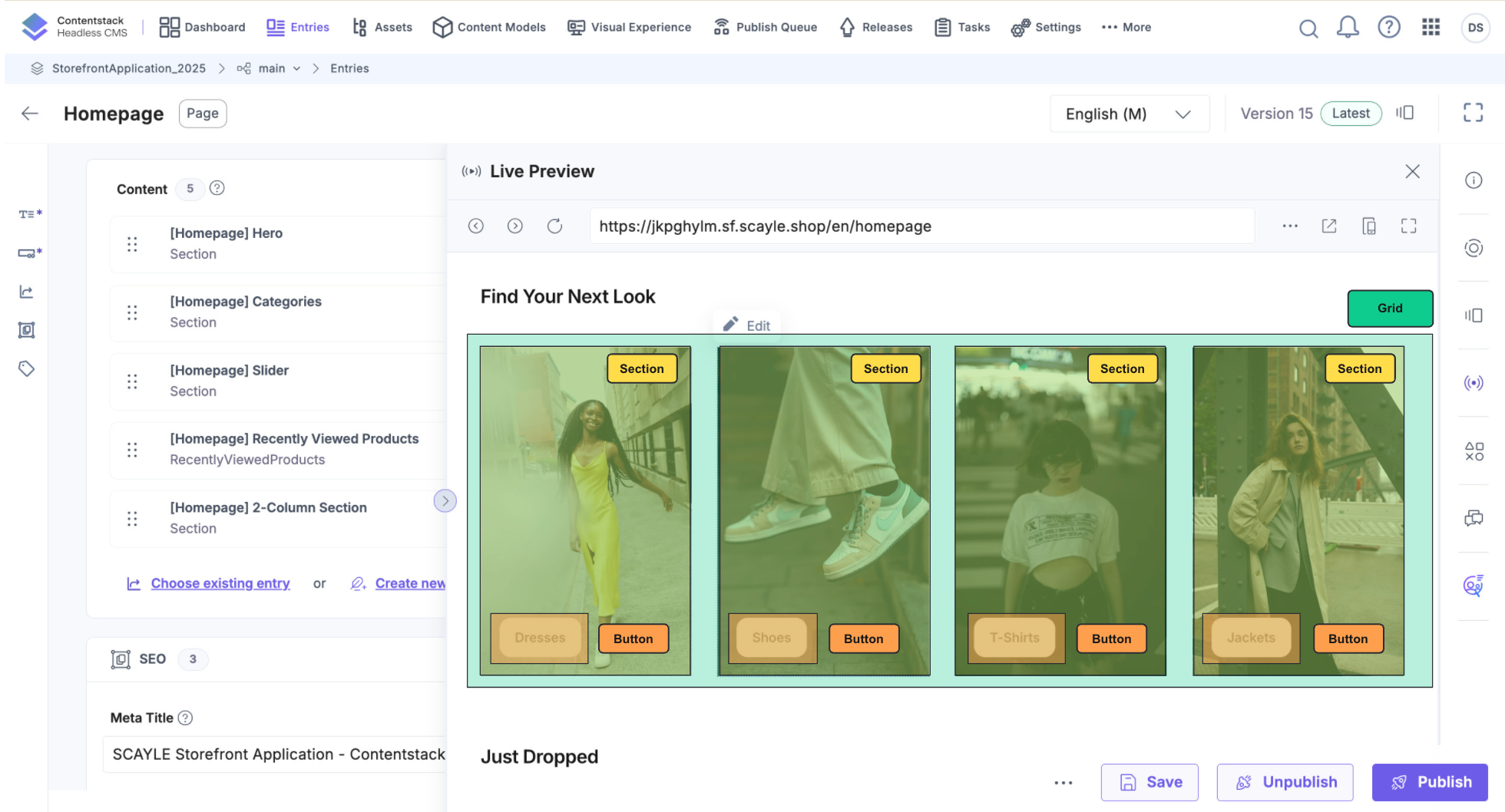Refresh the Live Preview page
This screenshot has height=812, width=1505.
554,226
